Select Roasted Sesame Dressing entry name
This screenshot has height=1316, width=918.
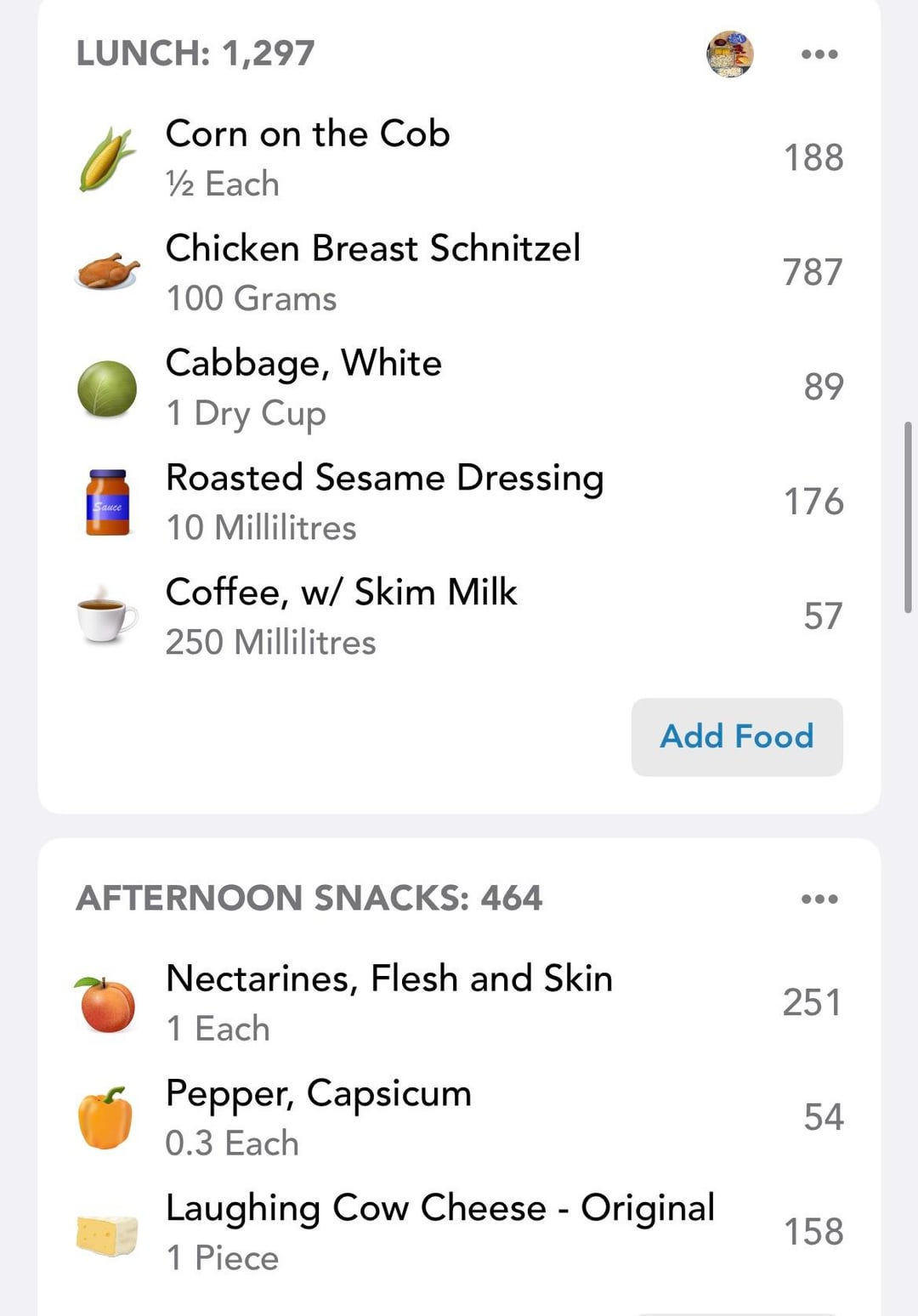pos(384,478)
